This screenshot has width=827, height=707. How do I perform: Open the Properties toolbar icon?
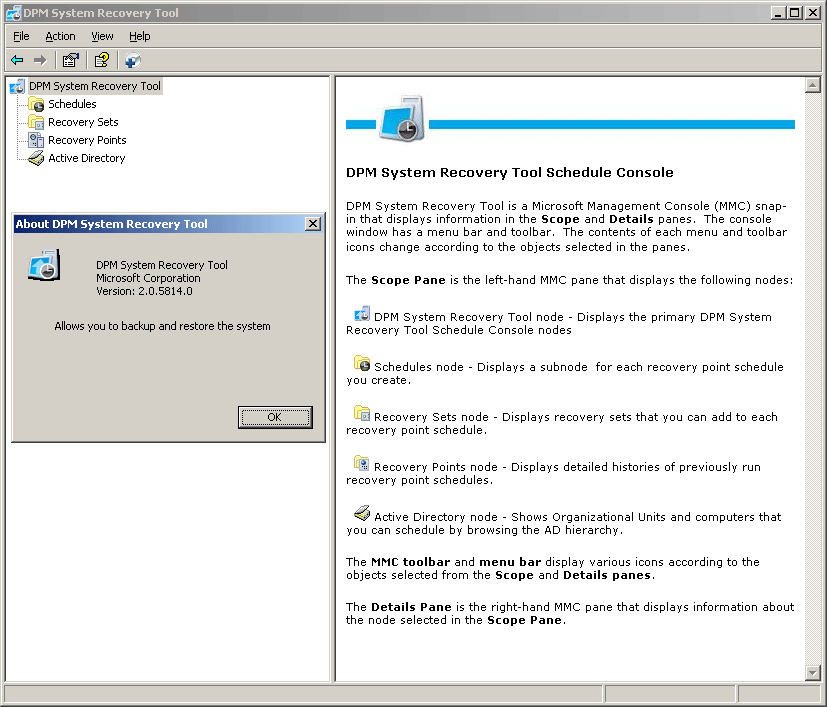tap(71, 60)
